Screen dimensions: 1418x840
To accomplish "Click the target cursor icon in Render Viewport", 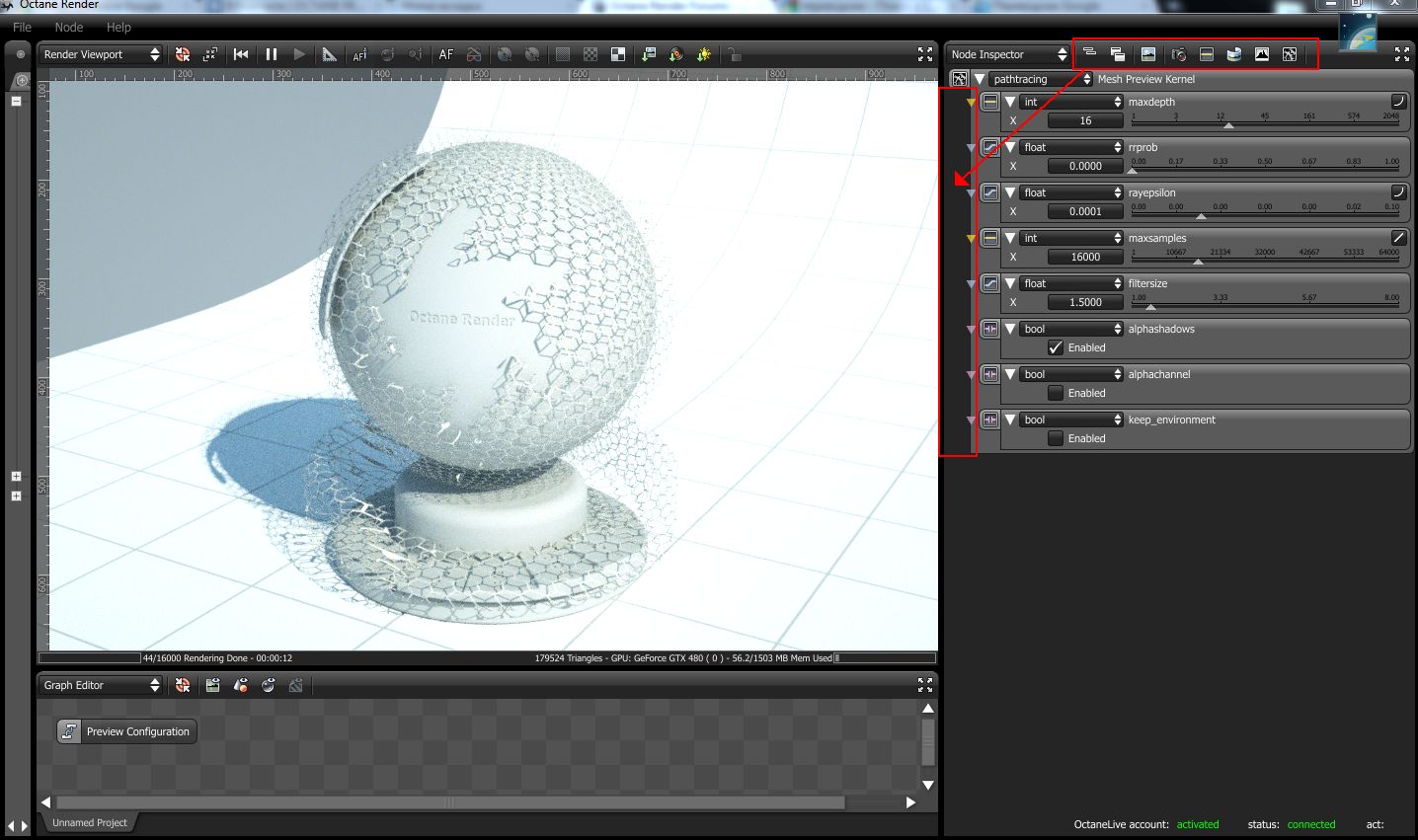I will 183,54.
